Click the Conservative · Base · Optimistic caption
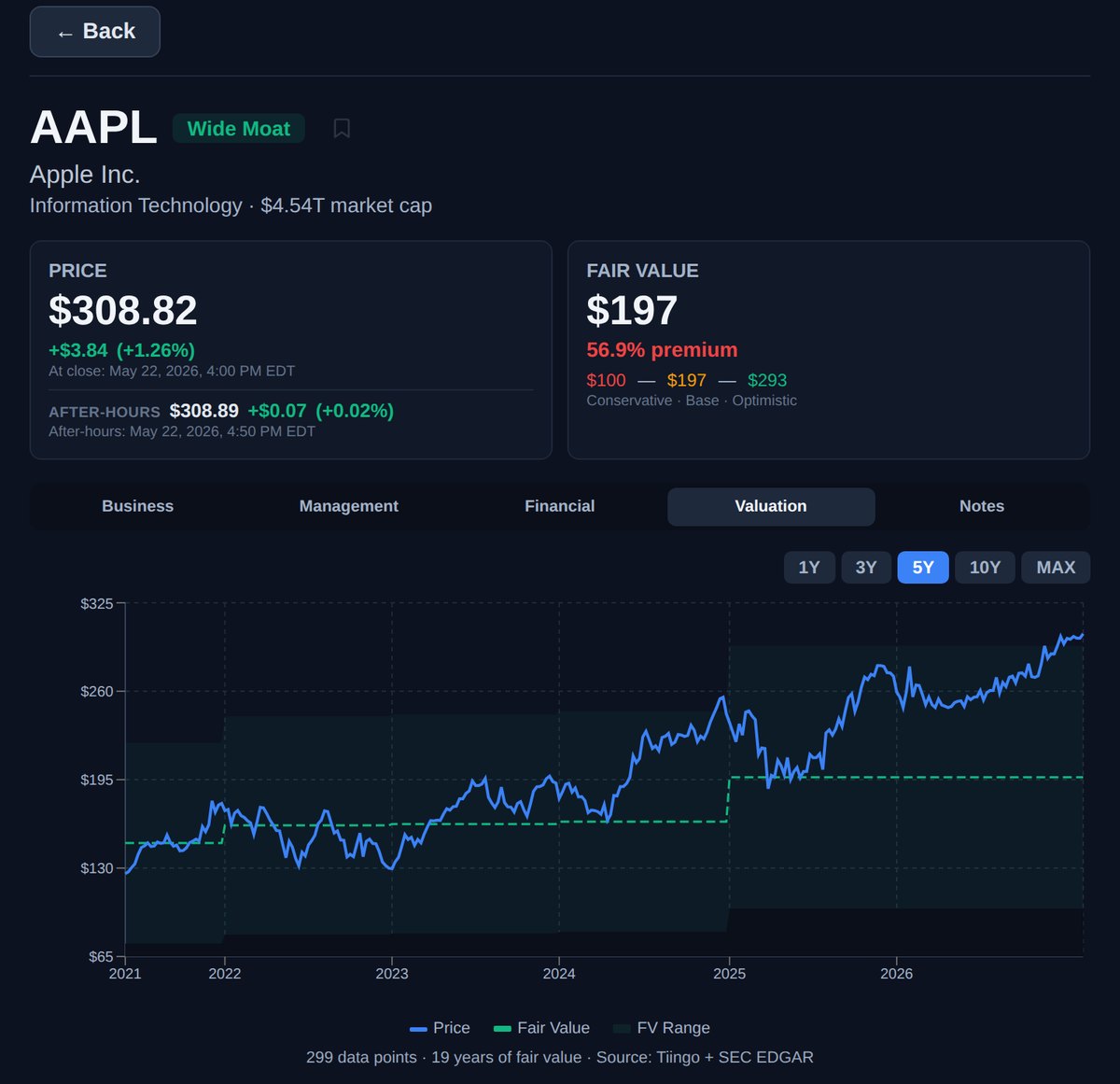 tap(692, 401)
